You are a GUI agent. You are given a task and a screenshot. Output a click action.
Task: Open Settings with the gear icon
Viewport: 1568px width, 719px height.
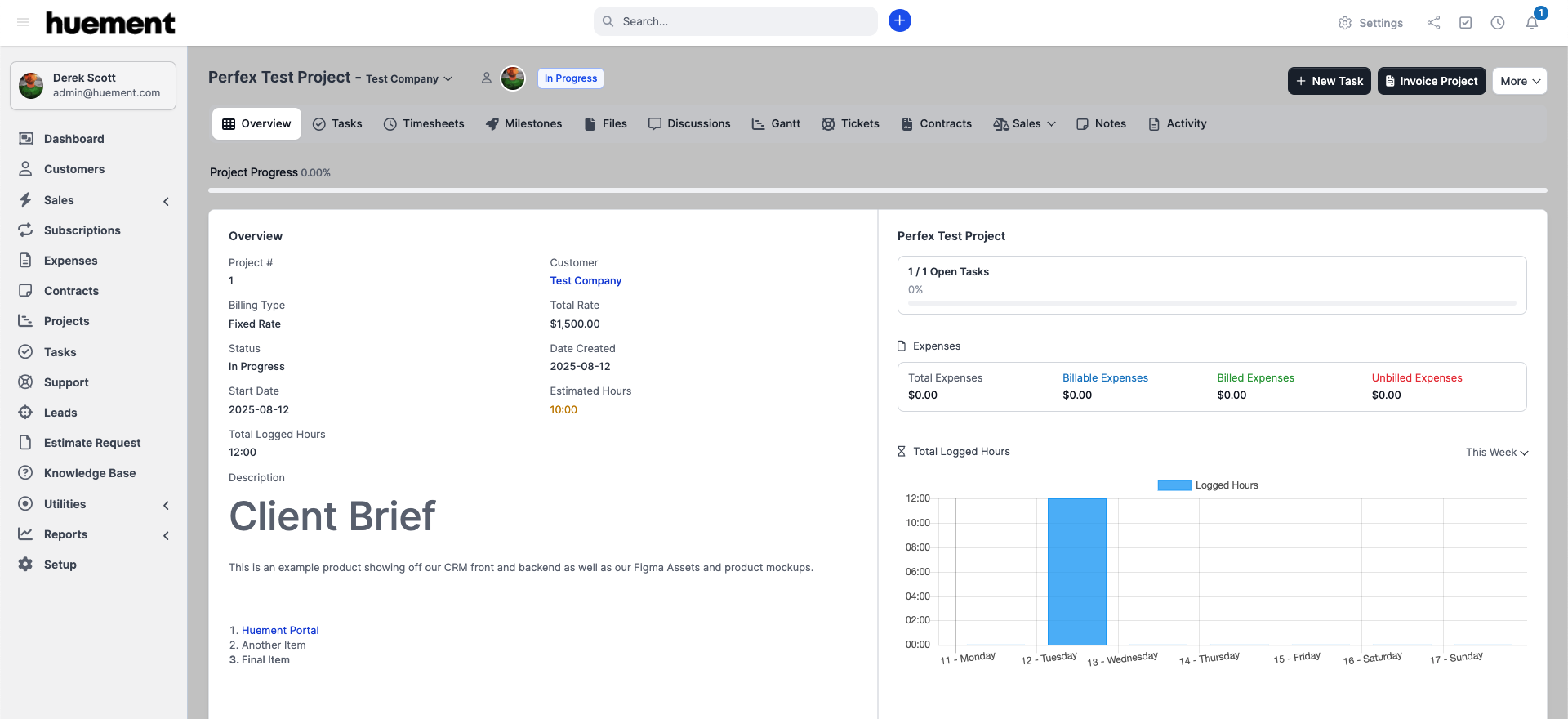[1345, 23]
